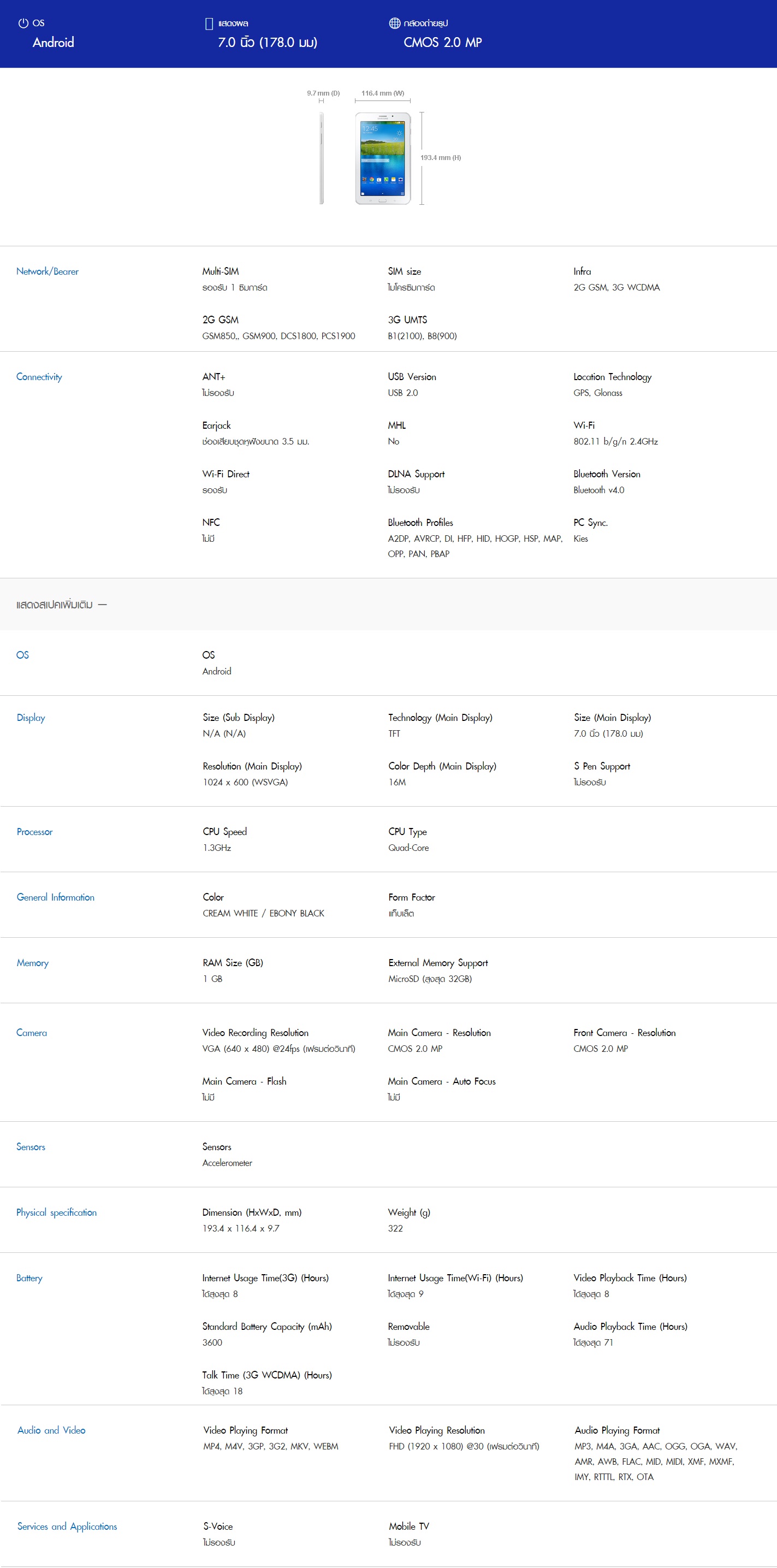
Task: Click the '1 GB' RAM size value
Action: coord(213,979)
